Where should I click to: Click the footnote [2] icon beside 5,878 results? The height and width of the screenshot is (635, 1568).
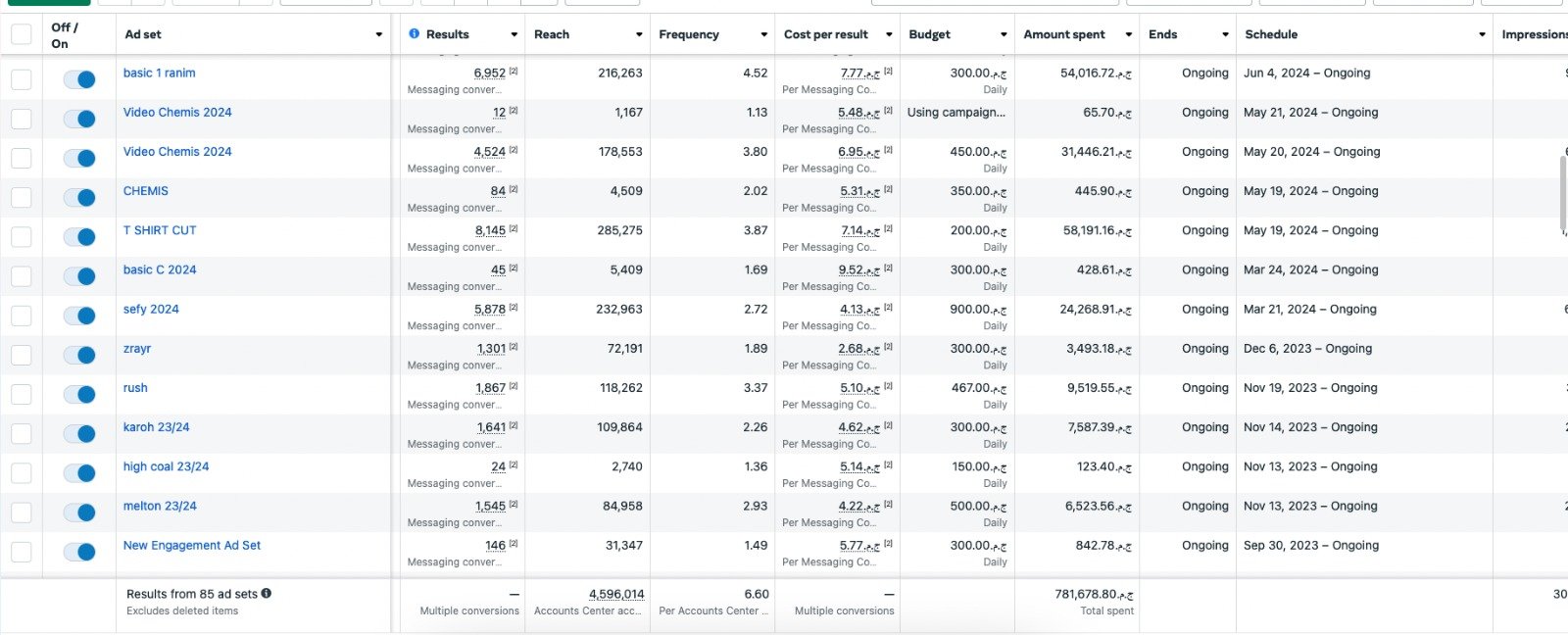(x=514, y=308)
